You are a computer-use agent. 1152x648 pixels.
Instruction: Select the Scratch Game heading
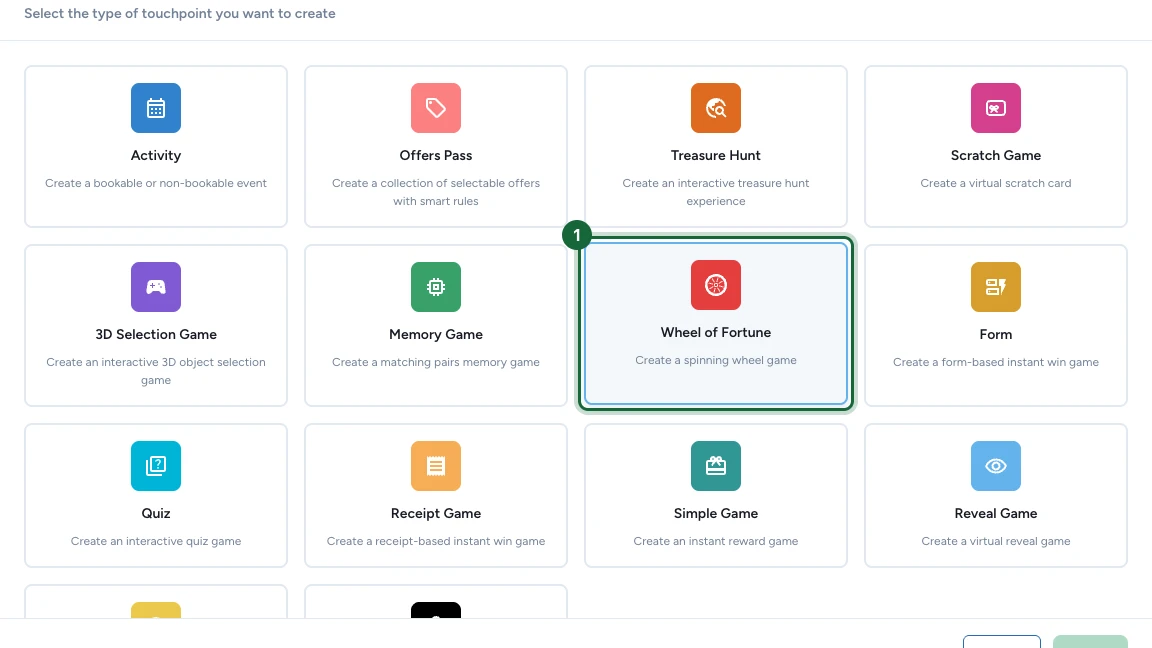click(996, 155)
